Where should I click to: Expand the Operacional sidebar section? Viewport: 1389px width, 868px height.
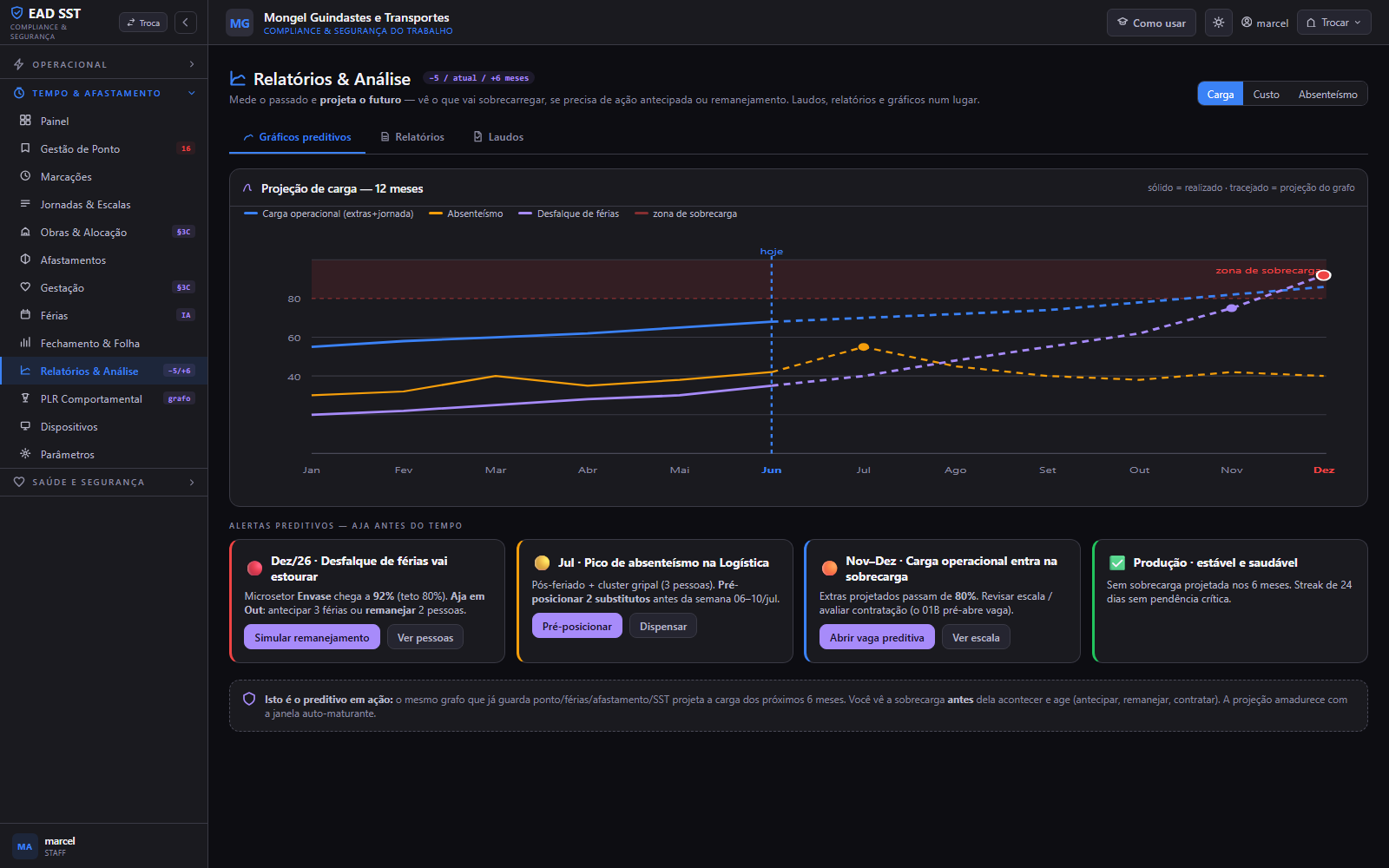104,64
